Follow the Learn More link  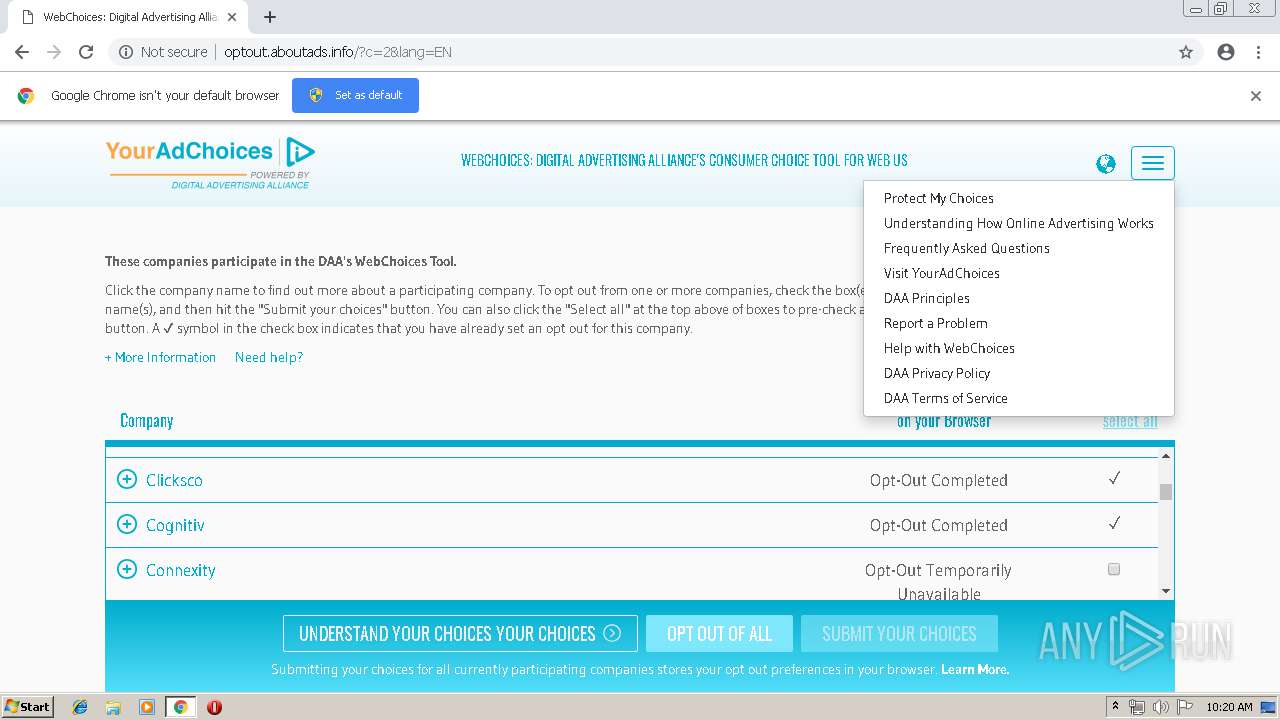point(975,669)
